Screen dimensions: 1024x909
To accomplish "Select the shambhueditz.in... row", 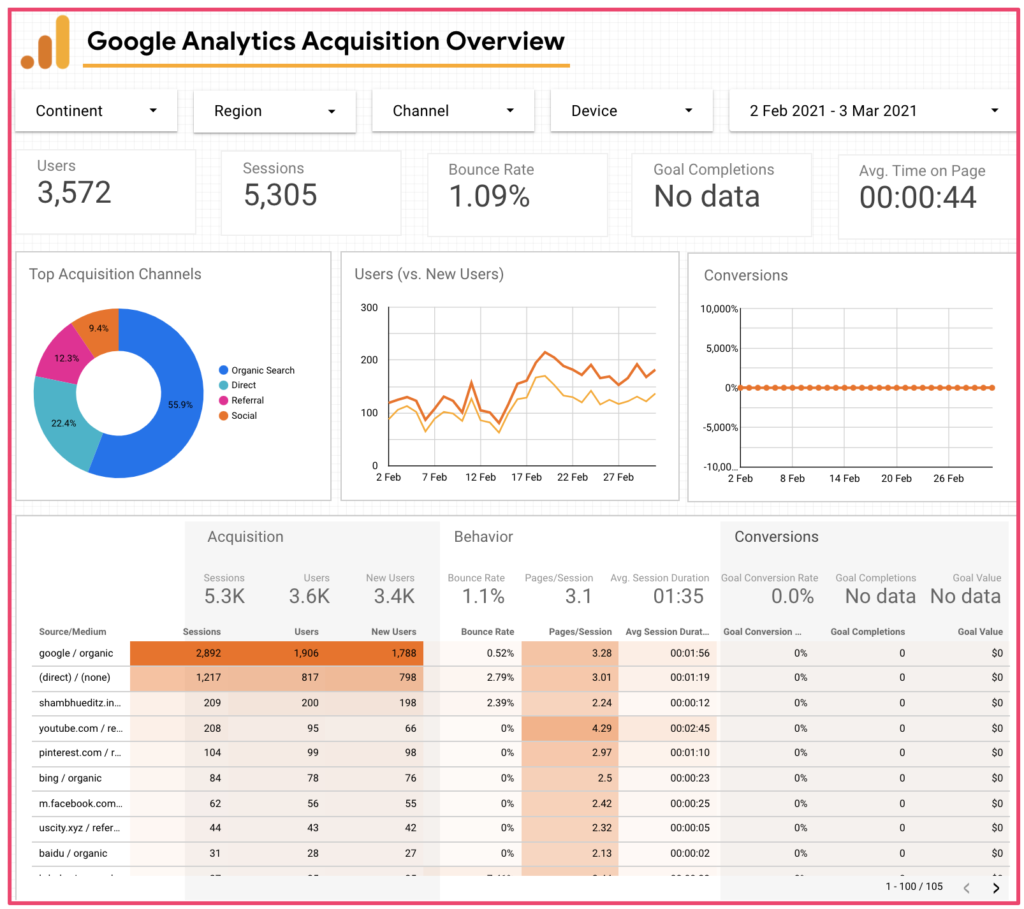I will pos(520,703).
